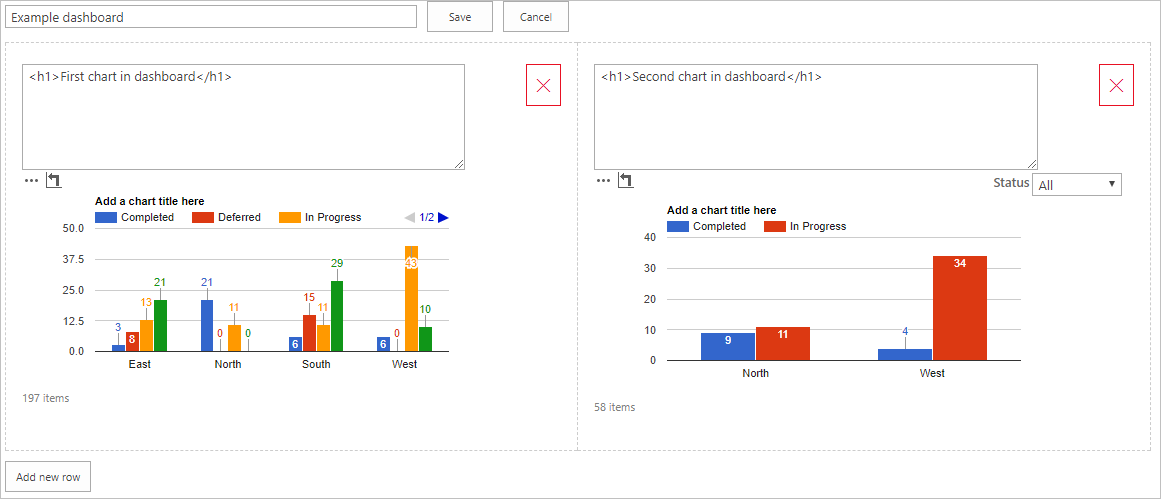Click arrow icon beside first chart's ellipsis
Viewport: 1161px width, 499px height.
pyautogui.click(x=54, y=181)
